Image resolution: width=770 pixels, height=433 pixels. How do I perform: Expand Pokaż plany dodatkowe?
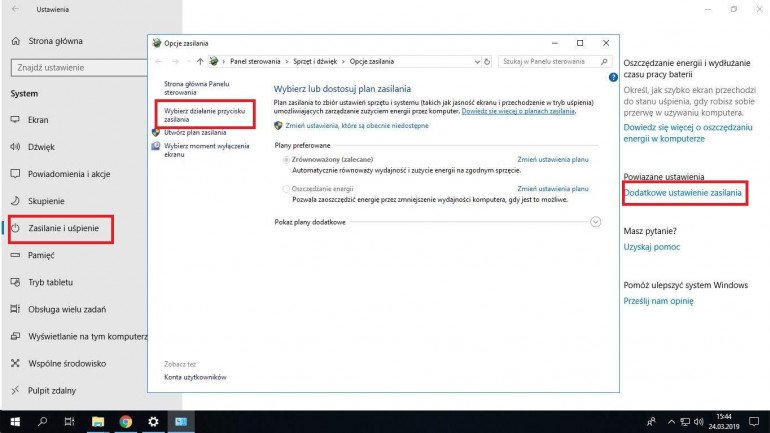coord(595,222)
